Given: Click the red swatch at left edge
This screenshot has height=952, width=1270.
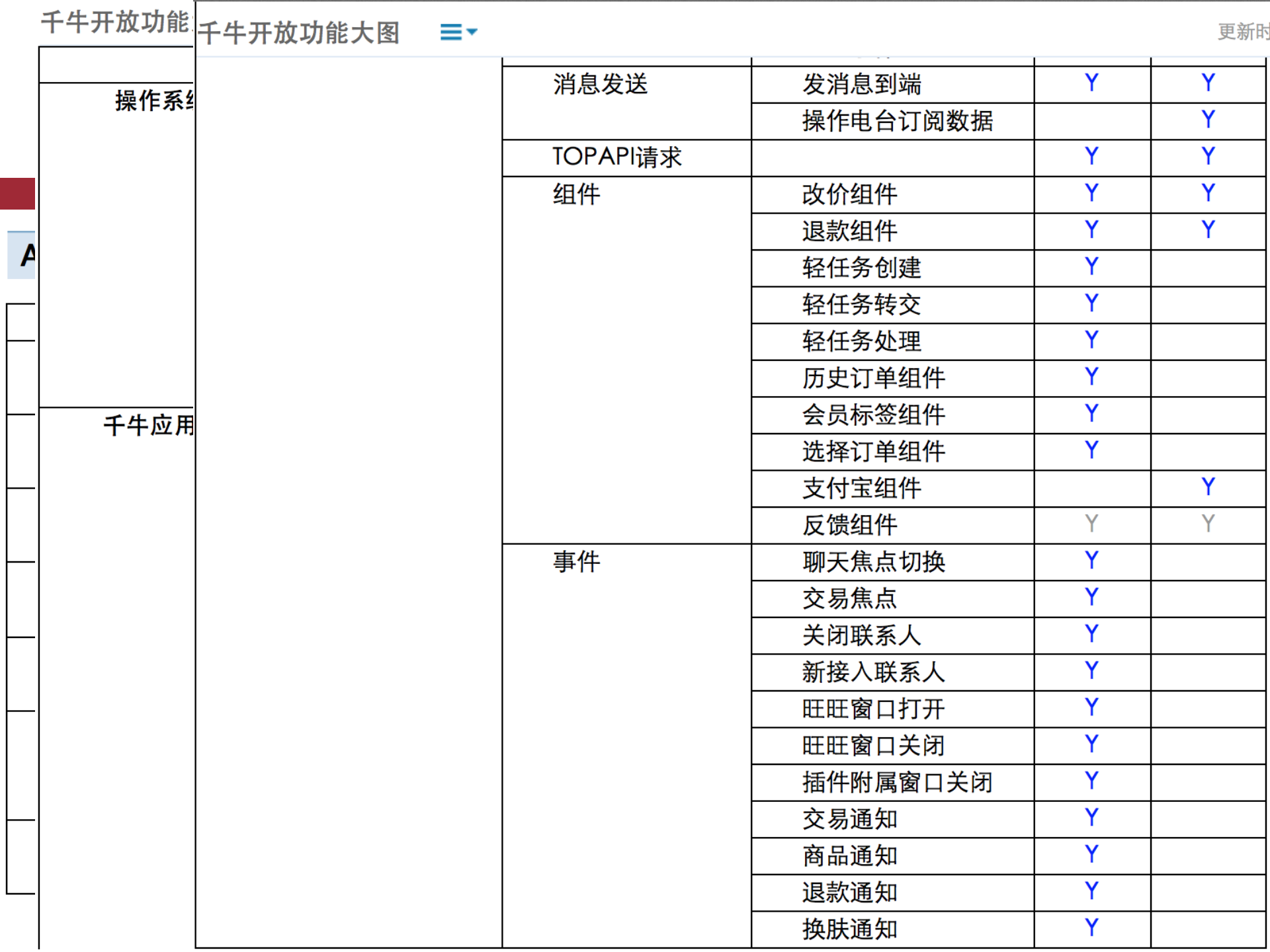Looking at the screenshot, I should pos(17,194).
